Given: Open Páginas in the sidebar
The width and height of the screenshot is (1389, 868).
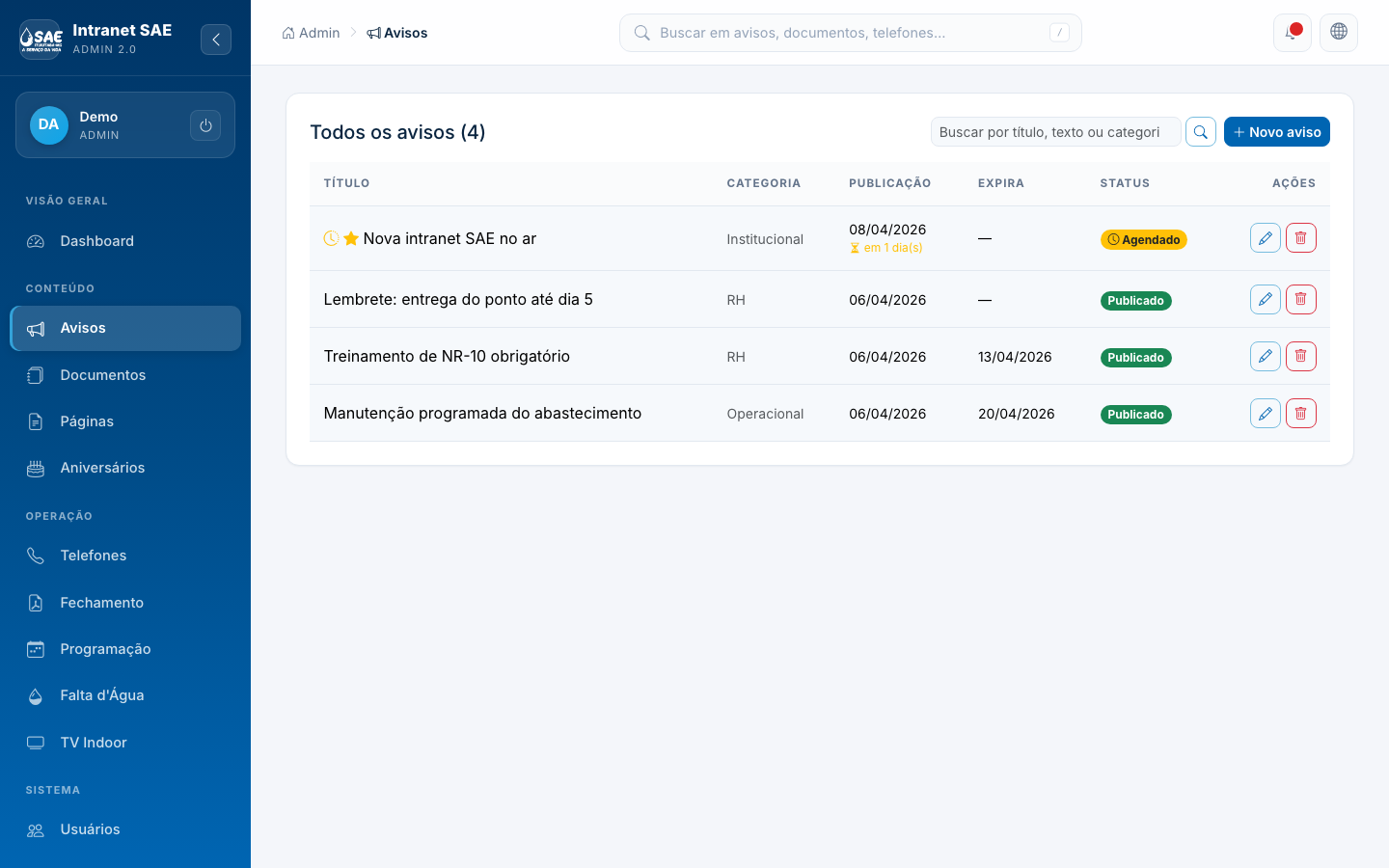Looking at the screenshot, I should 125,421.
